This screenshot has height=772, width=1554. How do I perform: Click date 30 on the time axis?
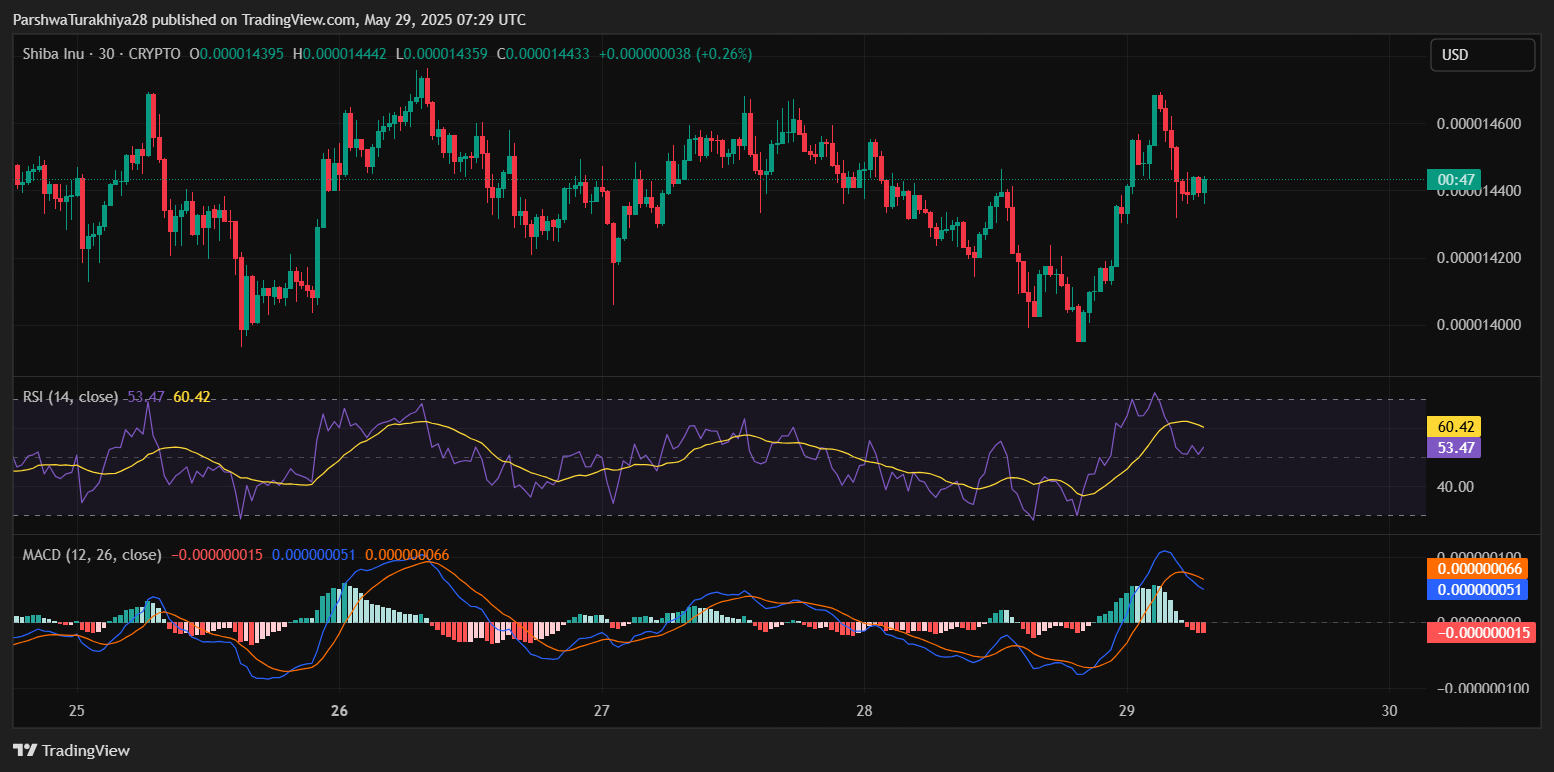click(1388, 711)
